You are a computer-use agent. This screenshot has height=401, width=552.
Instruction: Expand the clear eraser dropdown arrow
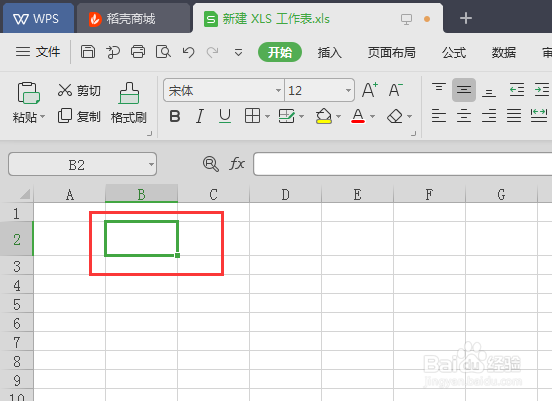tap(409, 117)
